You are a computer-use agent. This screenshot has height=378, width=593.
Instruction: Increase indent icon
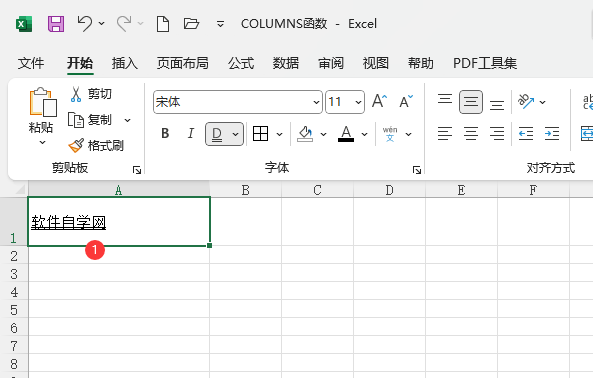click(552, 133)
